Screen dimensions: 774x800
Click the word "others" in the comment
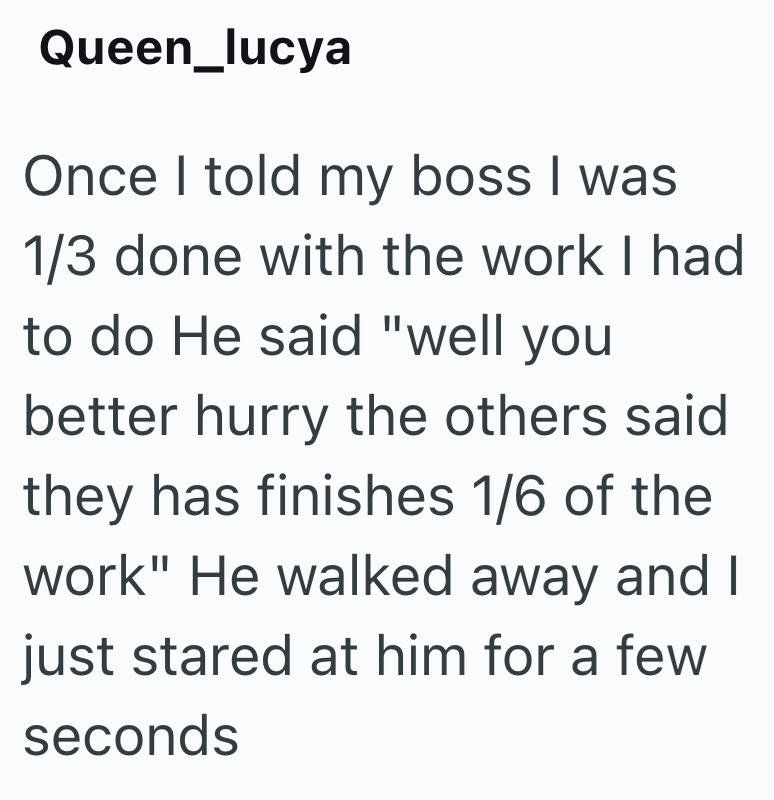click(x=525, y=418)
